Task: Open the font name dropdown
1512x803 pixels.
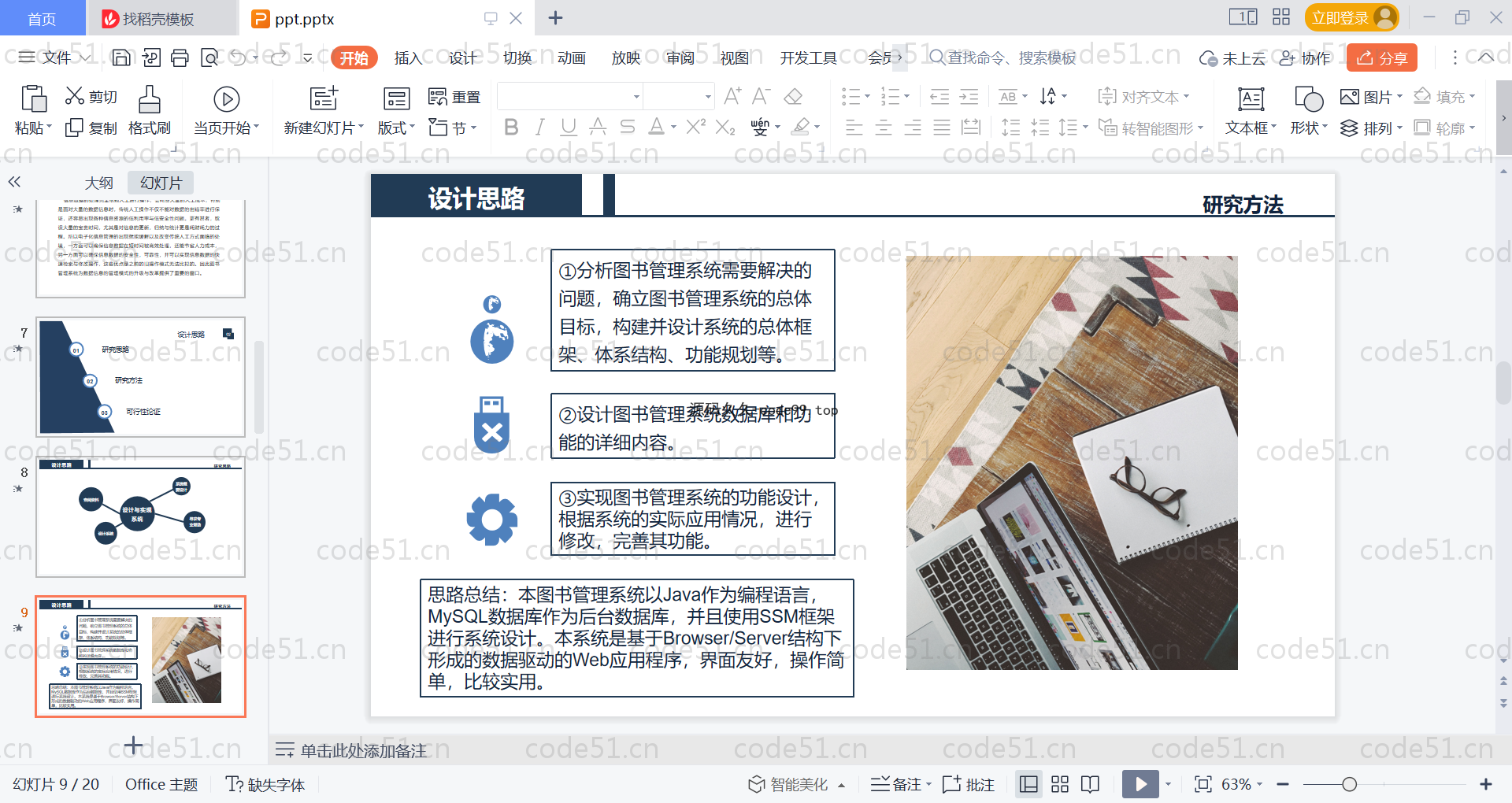Action: (636, 97)
